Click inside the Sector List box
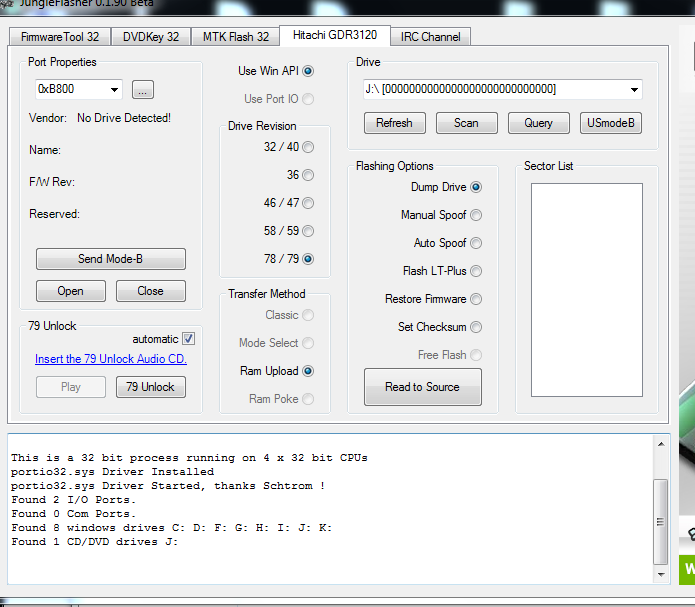The image size is (695, 607). coord(587,290)
